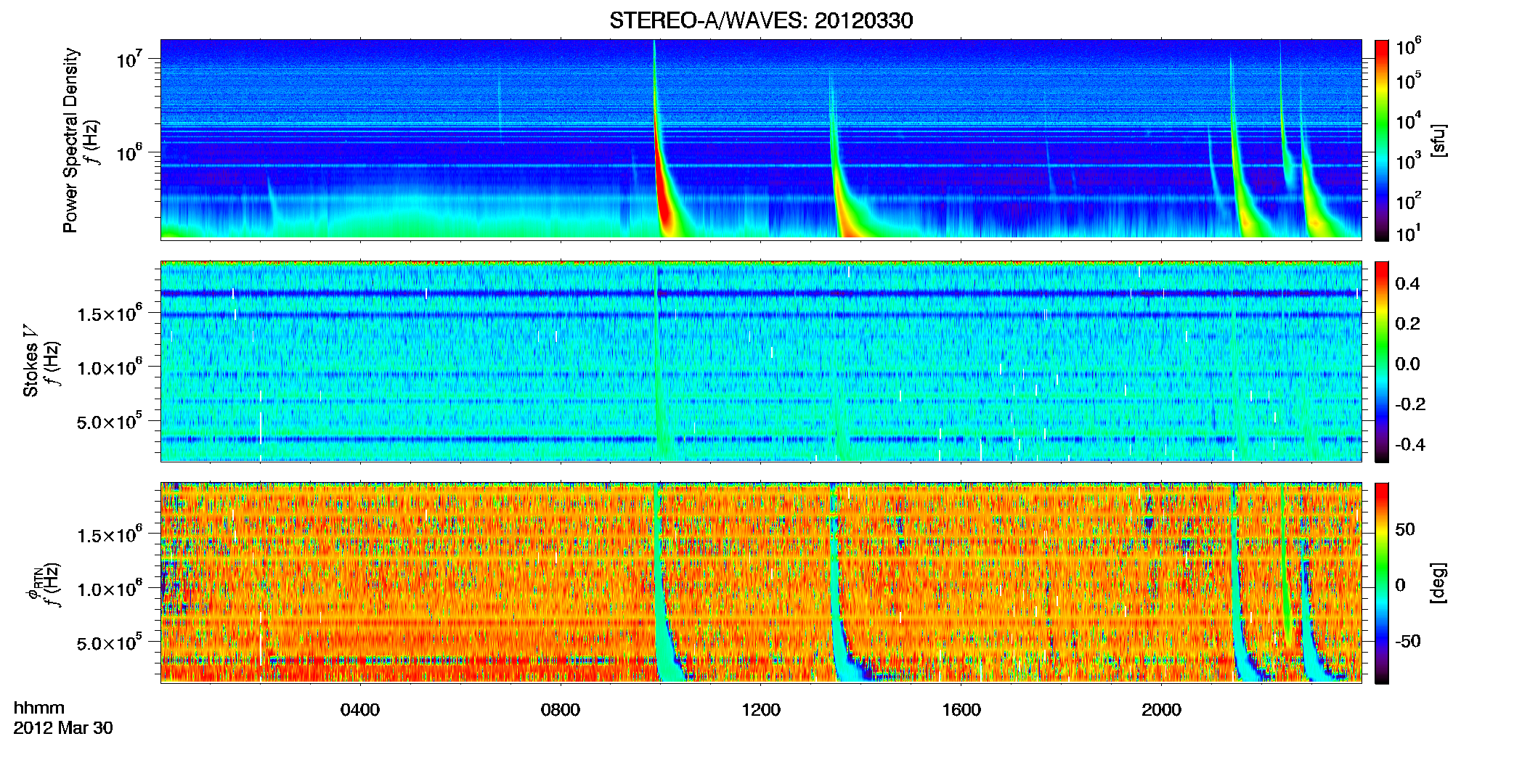Click the 10^6 value on the sfu color bar
This screenshot has height=784, width=1522.
[1408, 46]
